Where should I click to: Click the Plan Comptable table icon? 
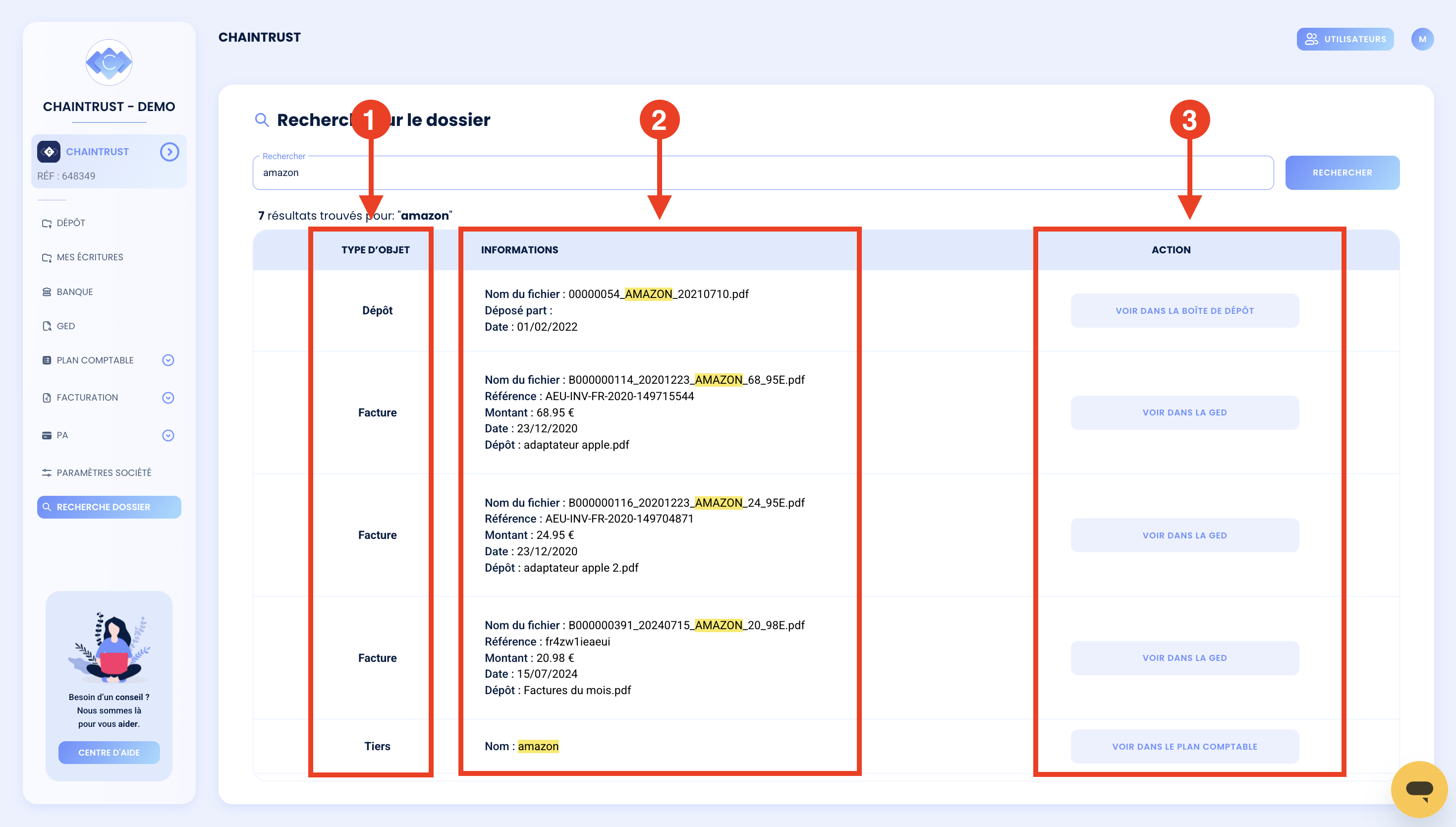pyautogui.click(x=47, y=360)
